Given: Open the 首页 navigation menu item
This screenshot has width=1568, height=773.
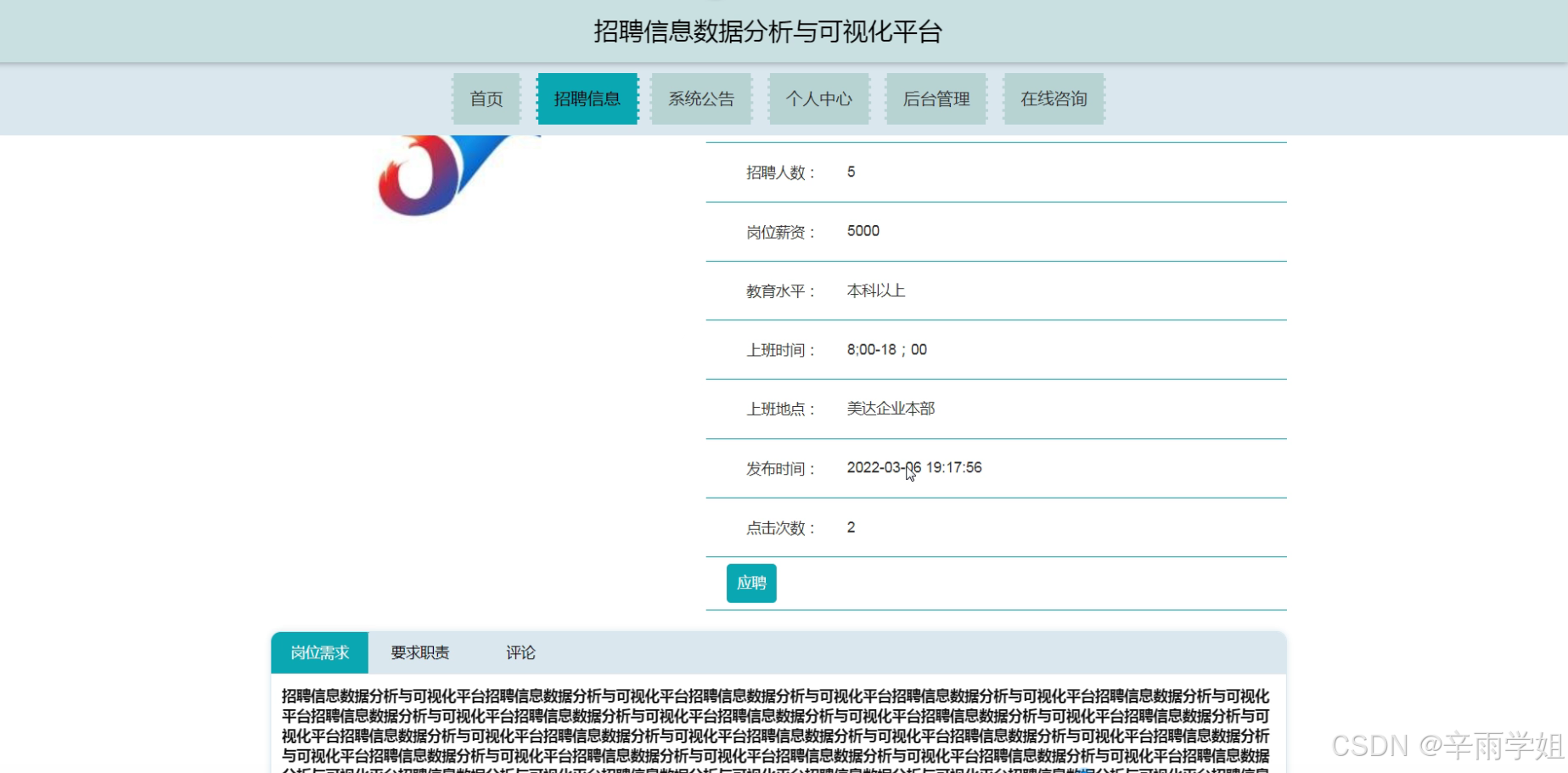Looking at the screenshot, I should [x=486, y=99].
